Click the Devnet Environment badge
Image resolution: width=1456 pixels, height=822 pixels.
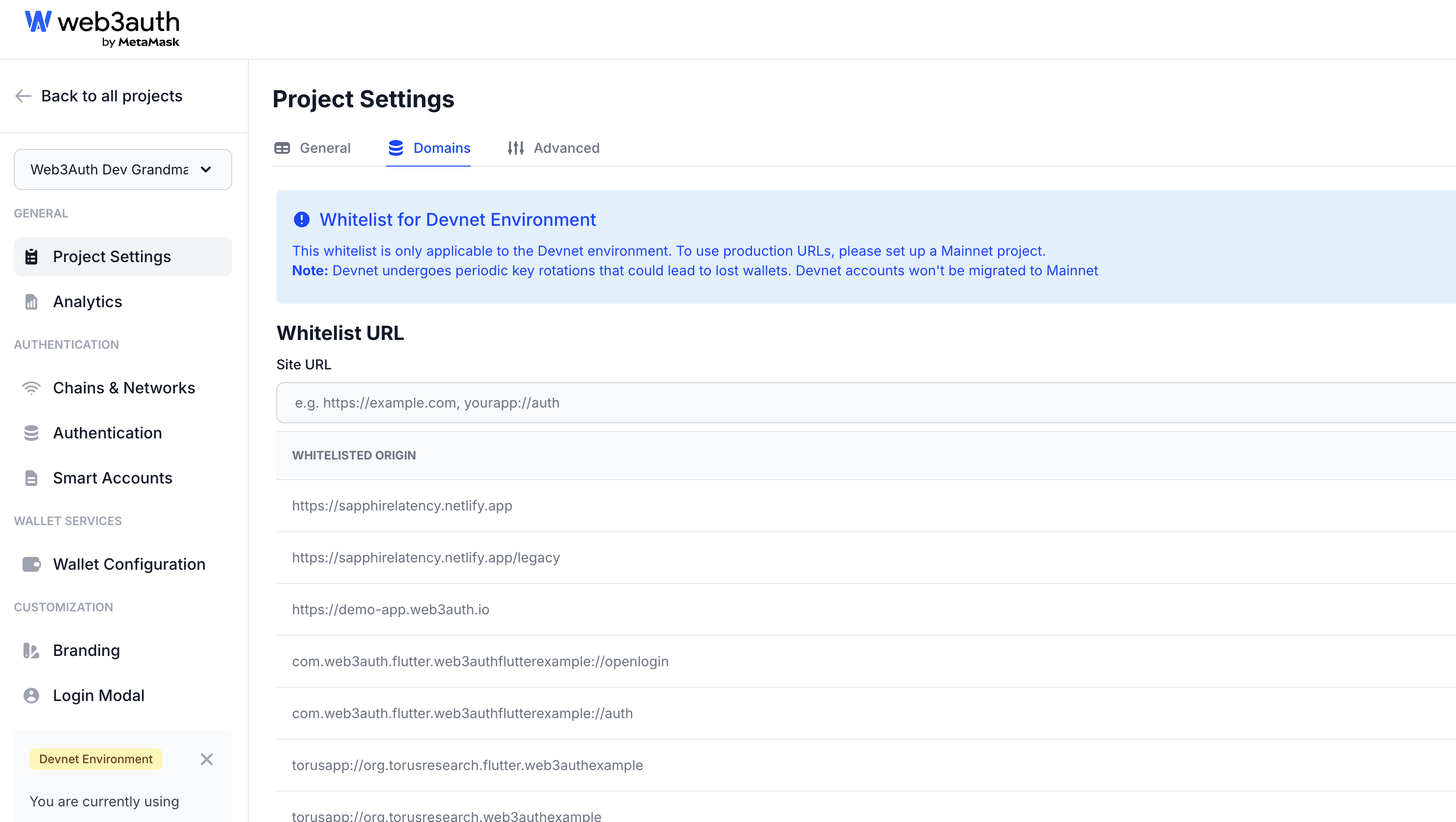point(96,759)
